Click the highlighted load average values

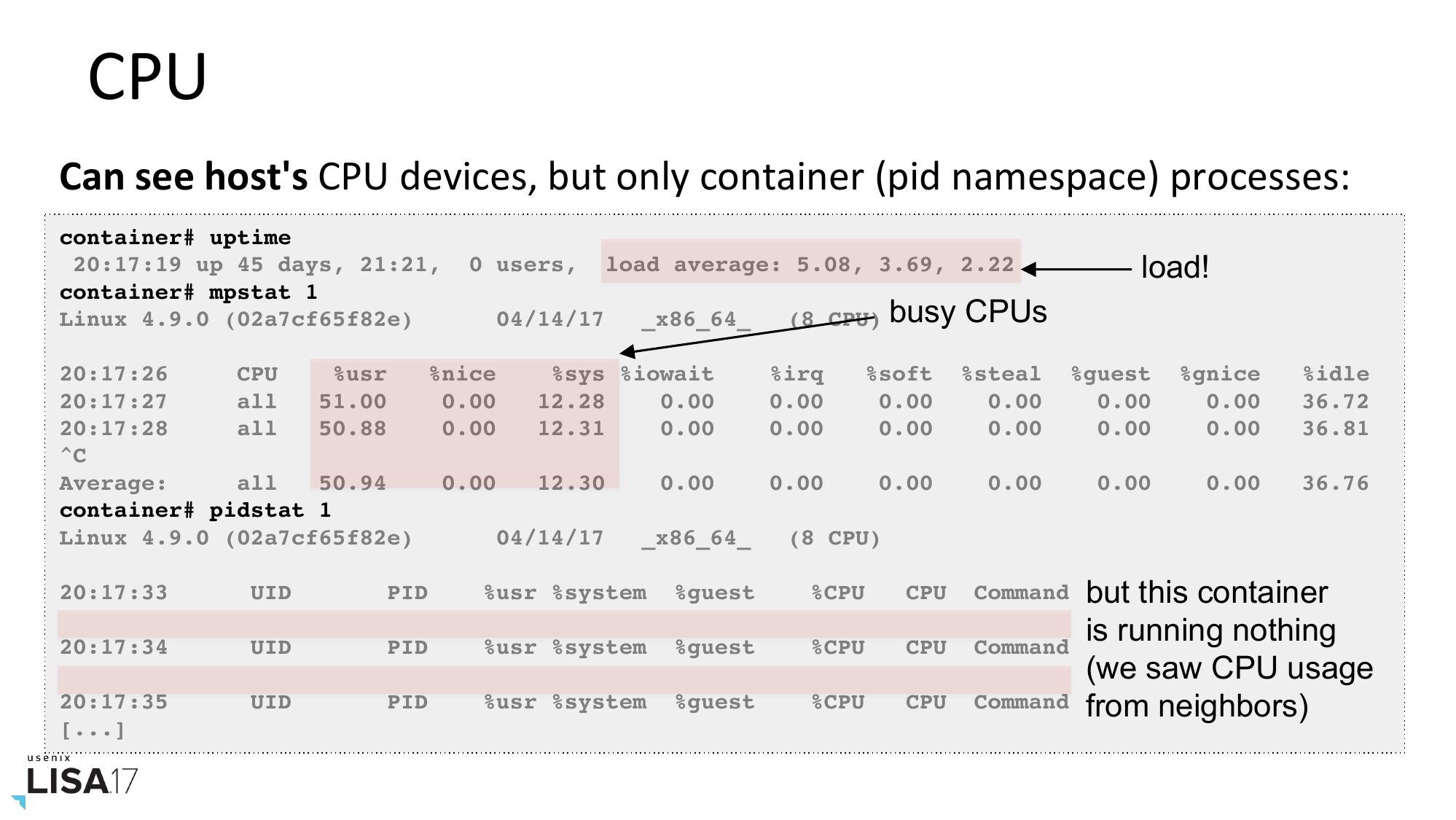(810, 265)
